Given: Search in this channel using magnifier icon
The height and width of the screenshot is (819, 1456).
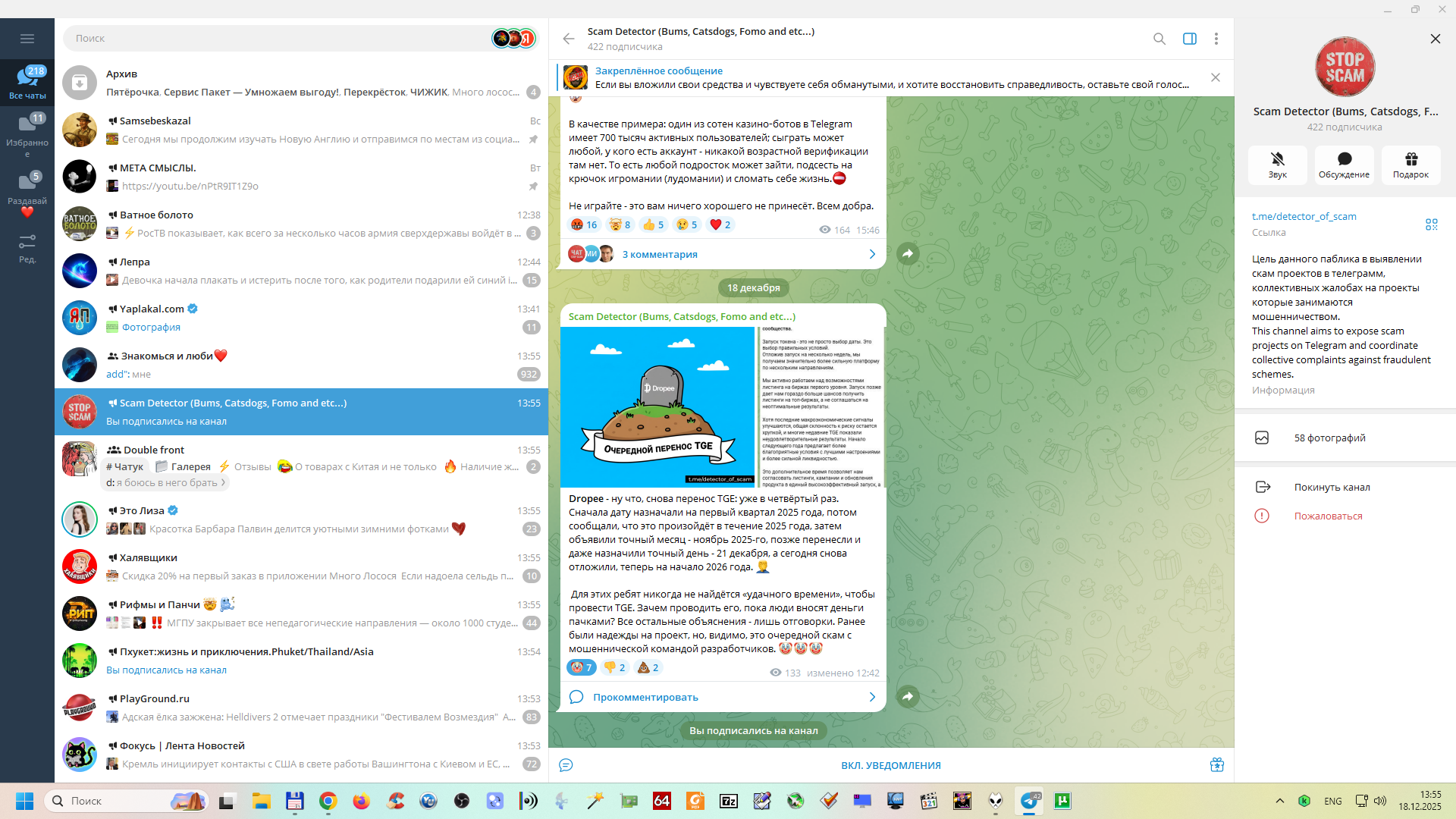Looking at the screenshot, I should pyautogui.click(x=1159, y=39).
